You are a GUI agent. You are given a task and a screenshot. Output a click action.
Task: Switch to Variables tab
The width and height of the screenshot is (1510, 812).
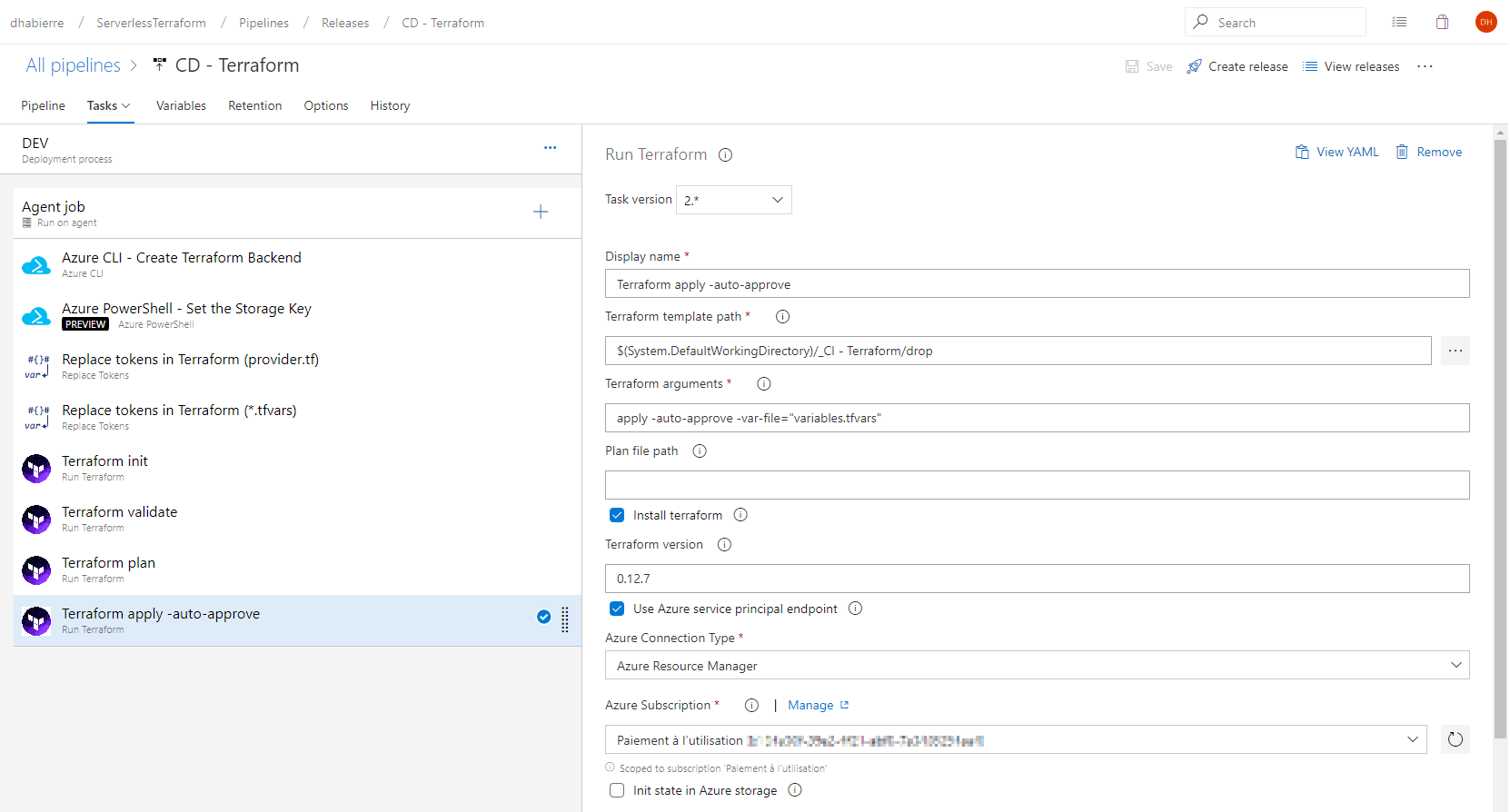(181, 105)
